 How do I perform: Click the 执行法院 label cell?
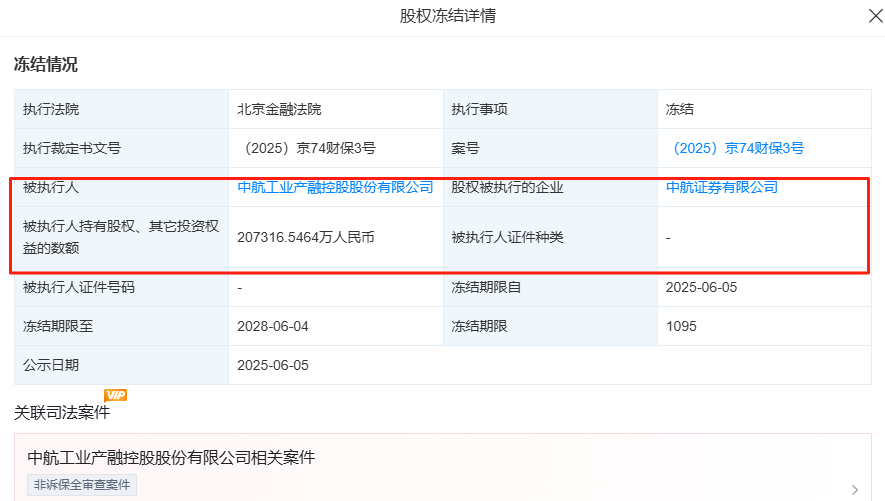click(x=121, y=109)
